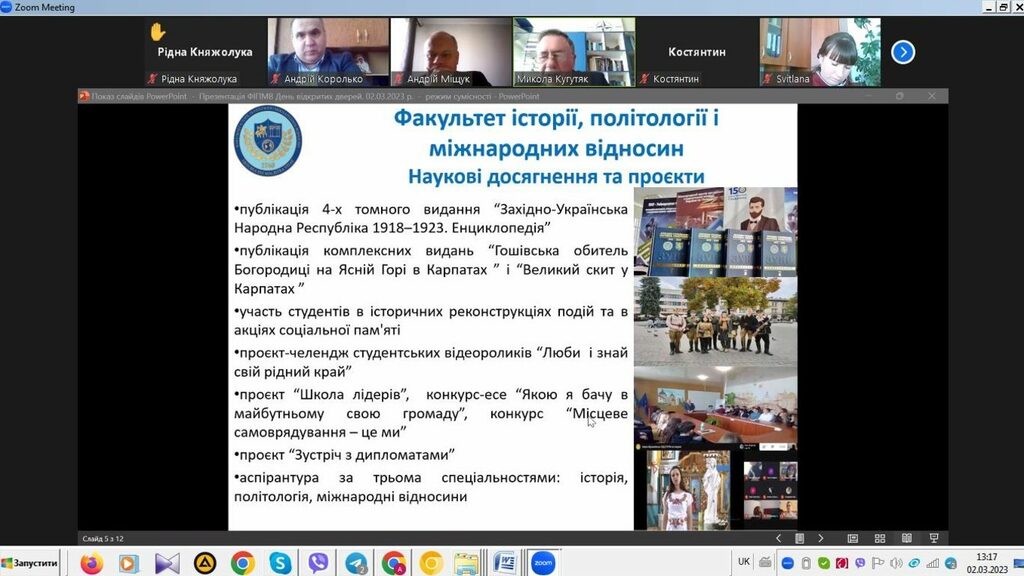Show next participants with the blue arrow
Screen dimensions: 1024x576
pyautogui.click(x=903, y=51)
